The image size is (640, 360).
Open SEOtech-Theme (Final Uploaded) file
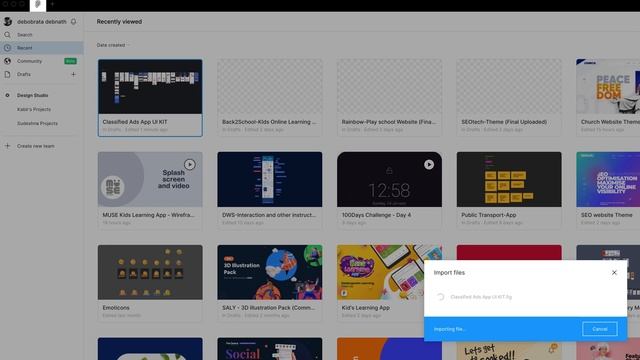pos(509,98)
